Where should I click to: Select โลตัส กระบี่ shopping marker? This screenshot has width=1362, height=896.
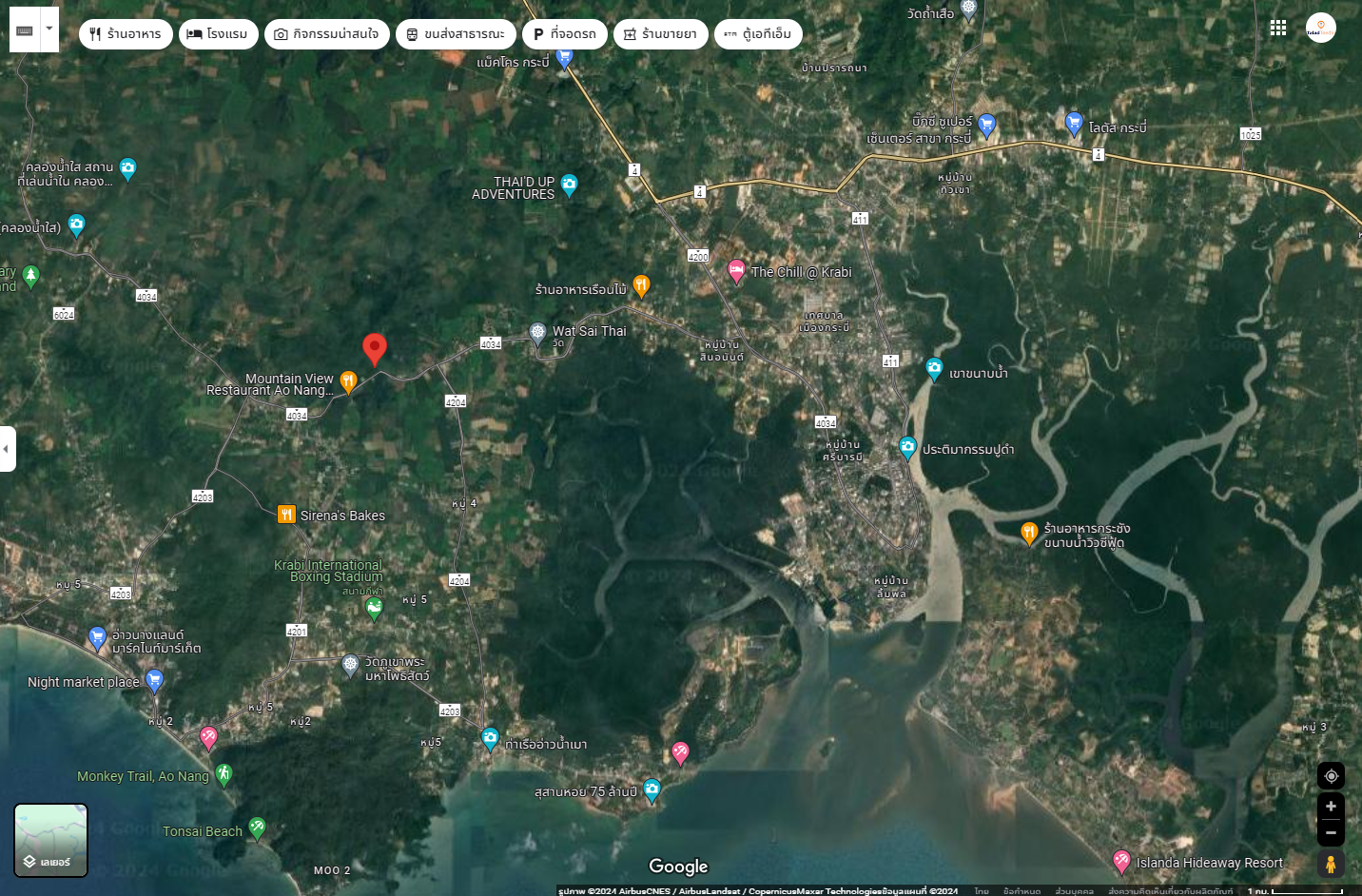coord(1074,124)
